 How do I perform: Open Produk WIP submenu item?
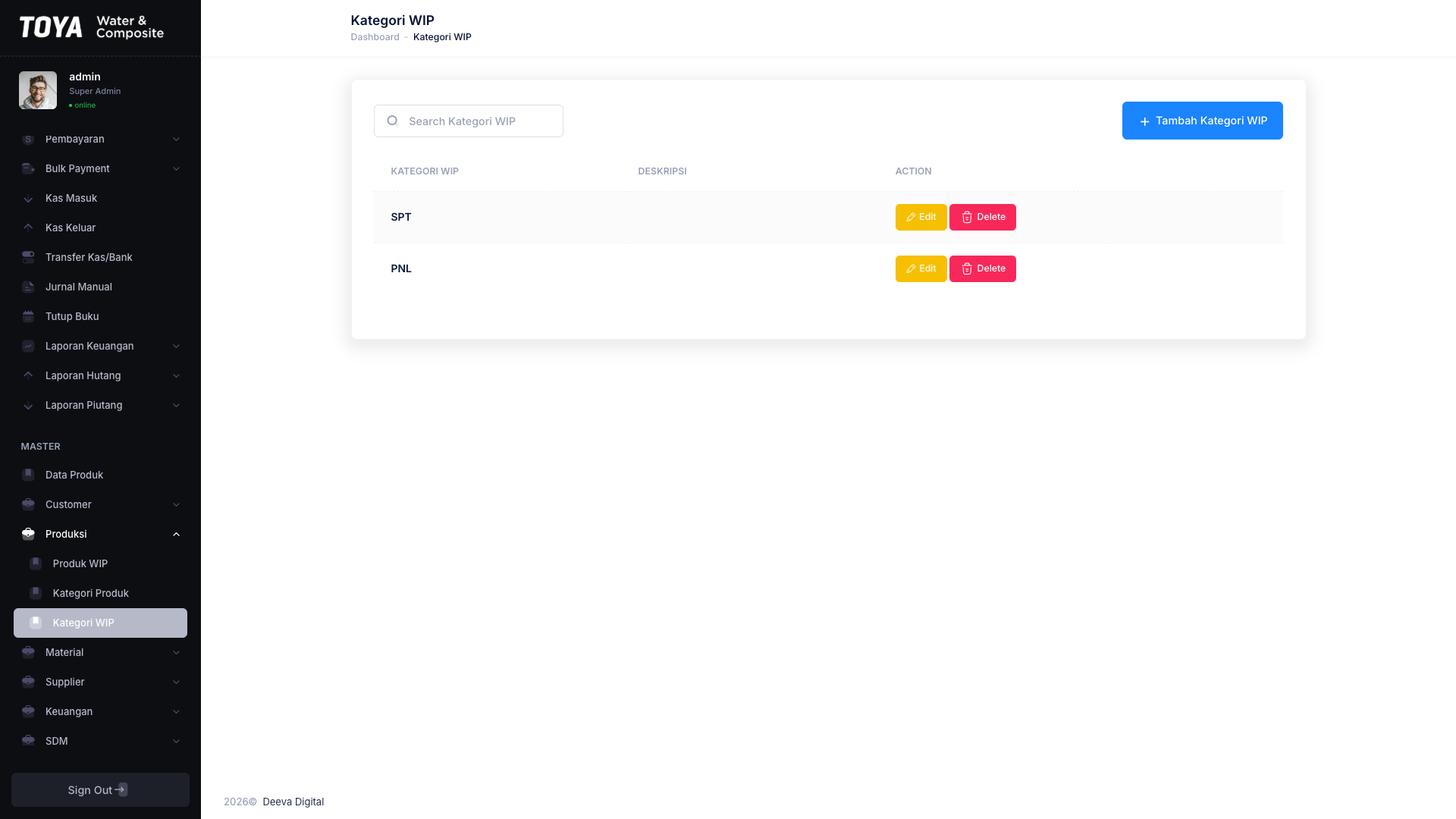pyautogui.click(x=100, y=564)
